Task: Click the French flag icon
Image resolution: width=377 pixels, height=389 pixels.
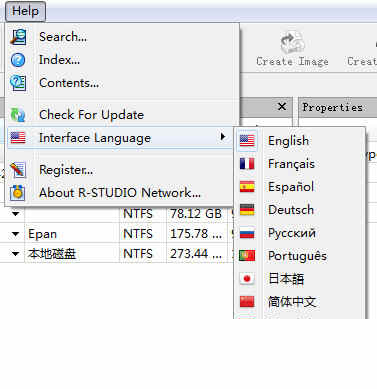Action: pos(247,164)
